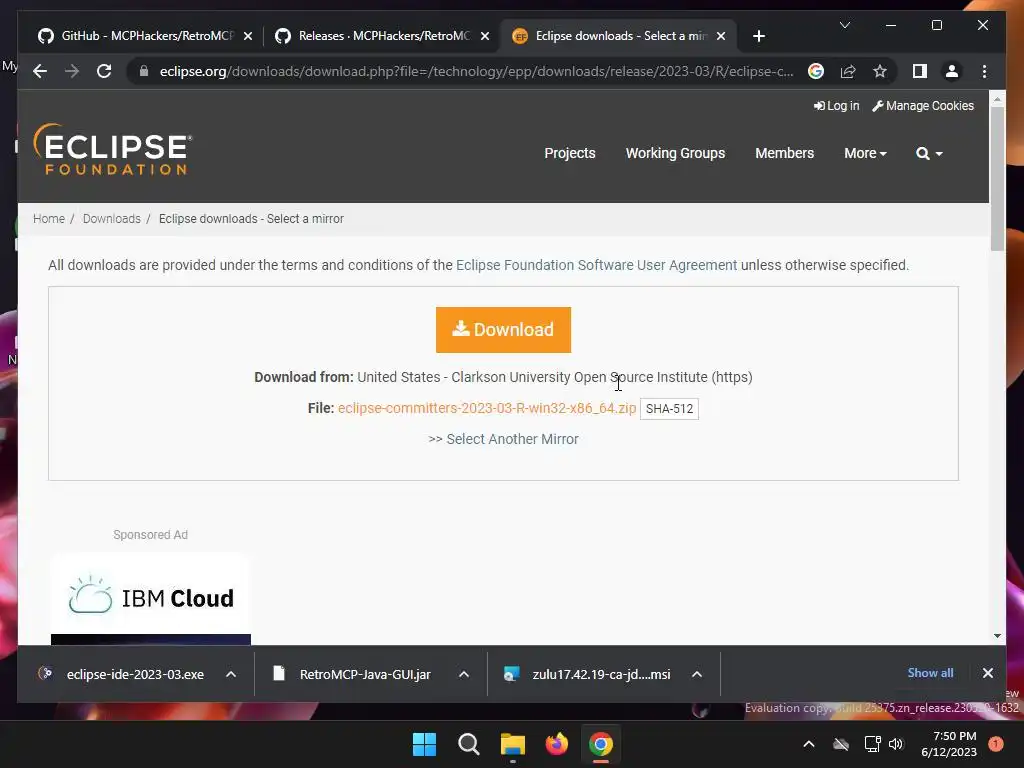Open Eclipse Foundation Software User Agreement link

tap(596, 265)
